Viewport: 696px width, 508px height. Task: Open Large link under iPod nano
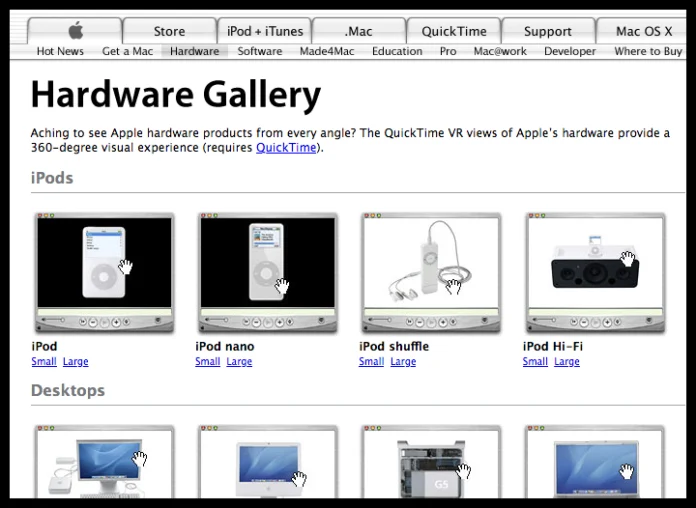[x=239, y=361]
